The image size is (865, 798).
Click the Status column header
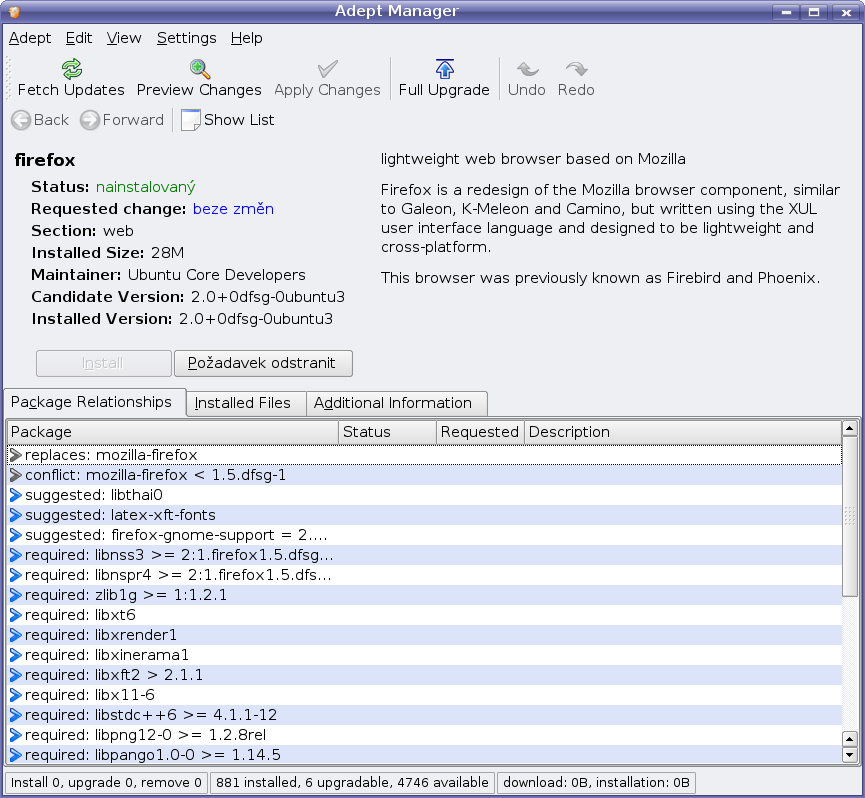coord(387,432)
